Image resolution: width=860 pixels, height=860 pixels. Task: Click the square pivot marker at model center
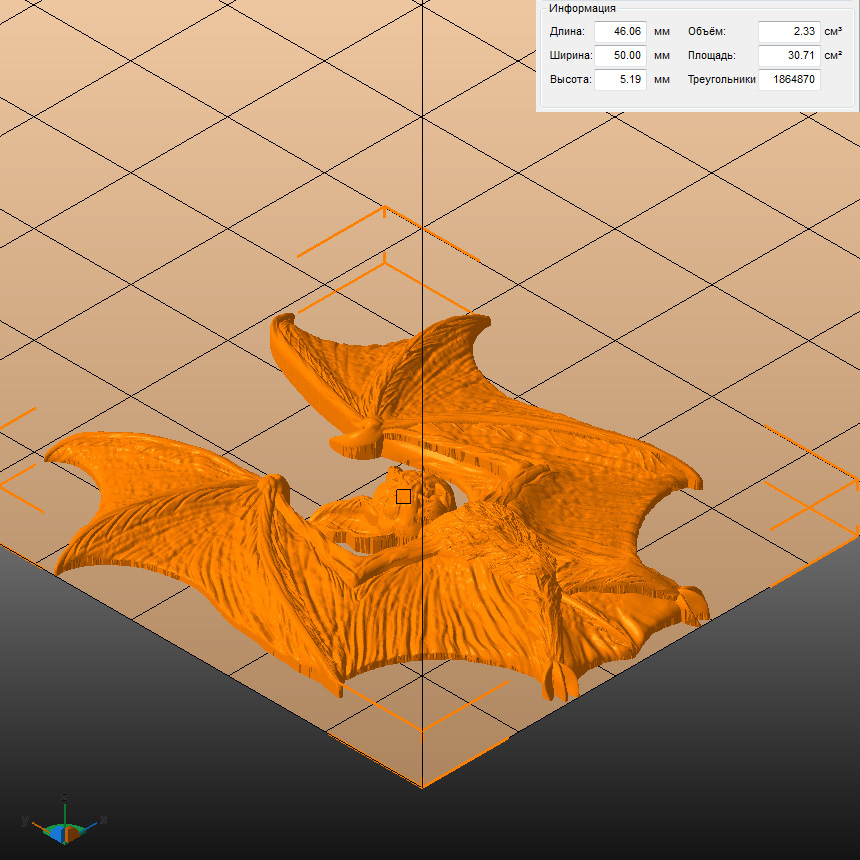pyautogui.click(x=403, y=496)
